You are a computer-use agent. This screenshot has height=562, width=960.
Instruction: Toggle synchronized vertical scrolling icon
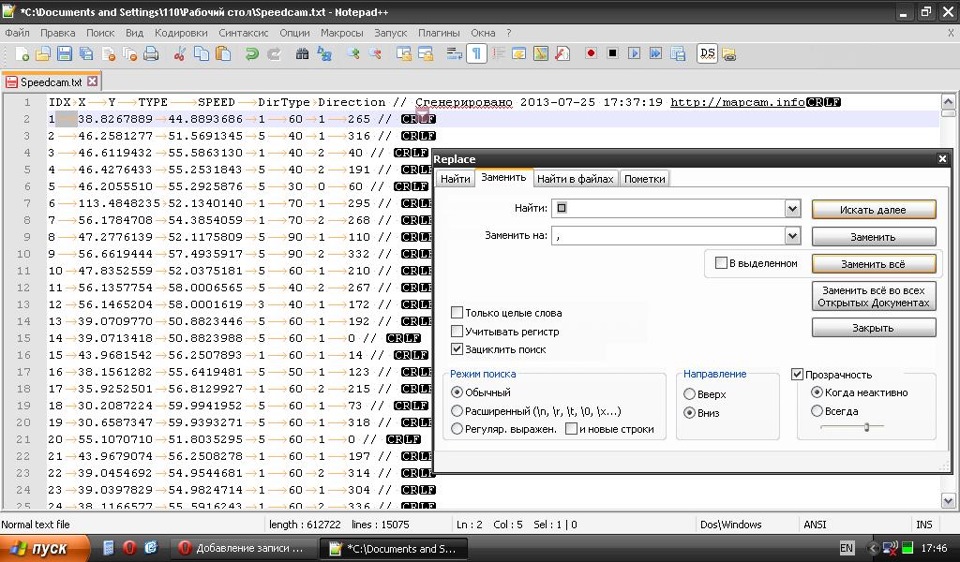point(403,54)
